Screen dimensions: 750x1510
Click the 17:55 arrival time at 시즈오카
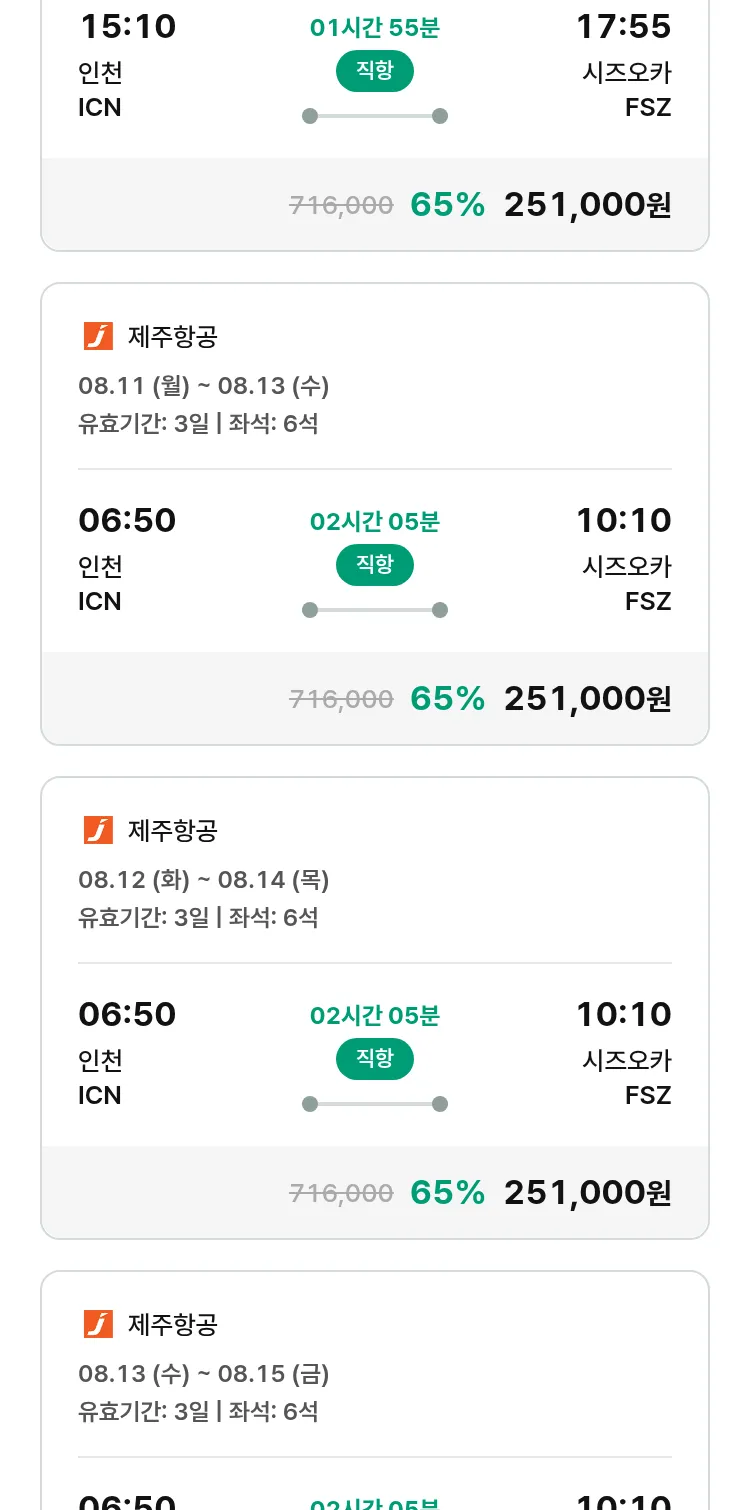point(623,27)
